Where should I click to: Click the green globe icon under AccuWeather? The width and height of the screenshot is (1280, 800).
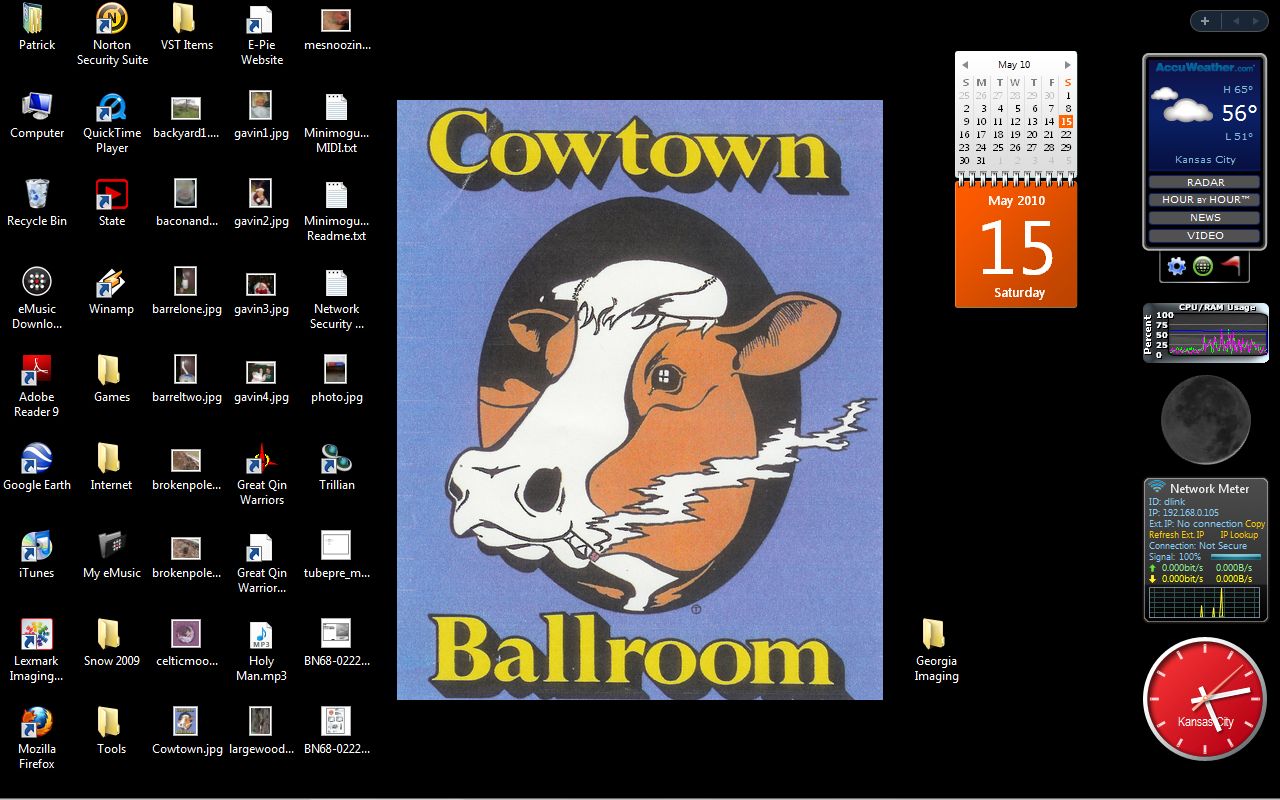click(1203, 266)
